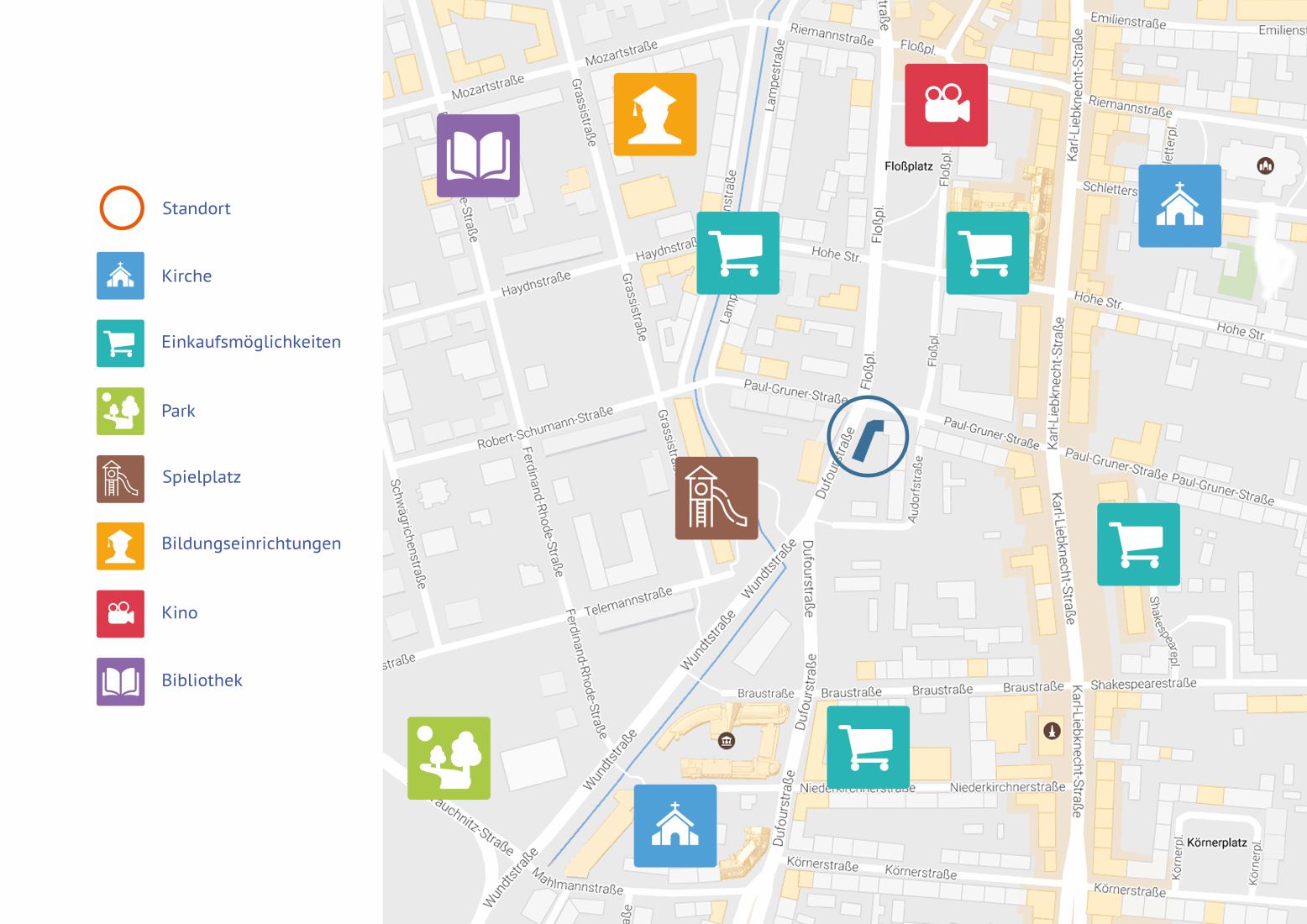Screen dimensions: 1307x924
Task: Click the shopping cart marker on Haydnstraße
Action: (737, 253)
